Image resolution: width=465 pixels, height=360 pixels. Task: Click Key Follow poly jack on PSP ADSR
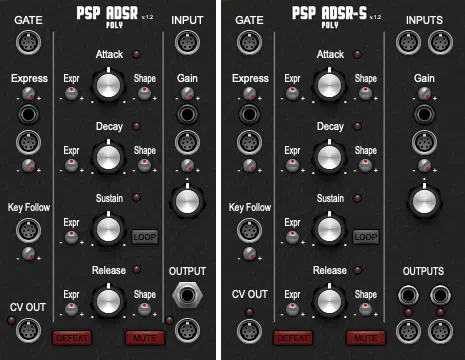coord(28,231)
